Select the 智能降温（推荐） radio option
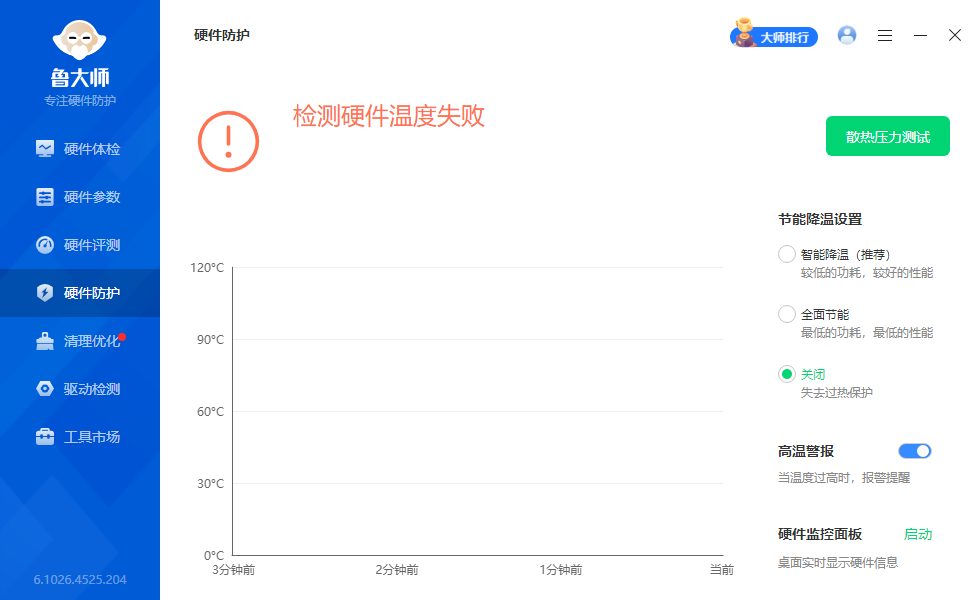 787,253
